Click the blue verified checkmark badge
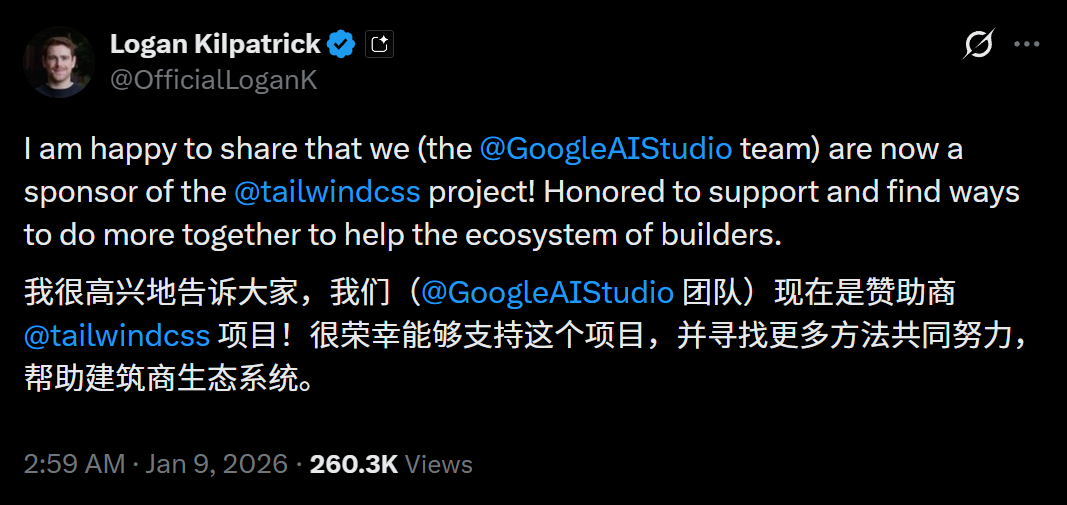This screenshot has height=505, width=1067. [341, 44]
